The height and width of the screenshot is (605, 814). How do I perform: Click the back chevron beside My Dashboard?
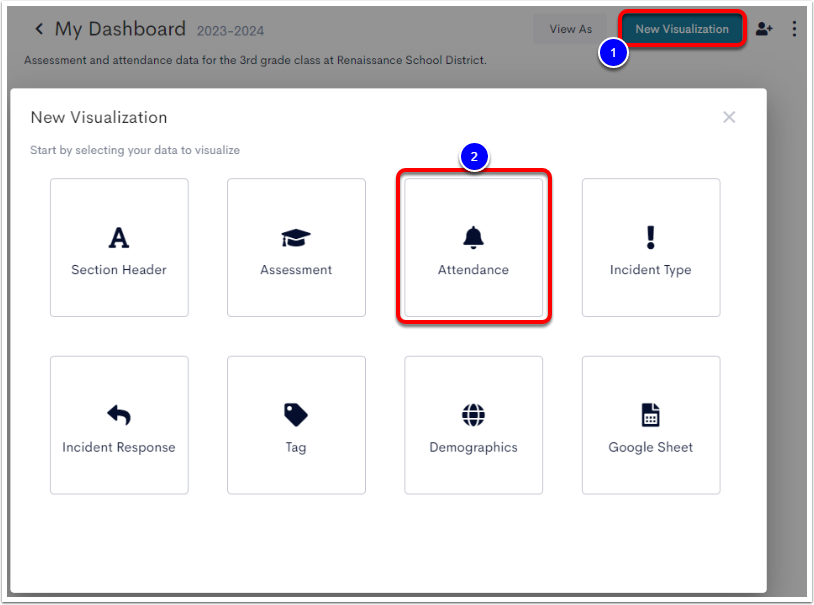(39, 29)
